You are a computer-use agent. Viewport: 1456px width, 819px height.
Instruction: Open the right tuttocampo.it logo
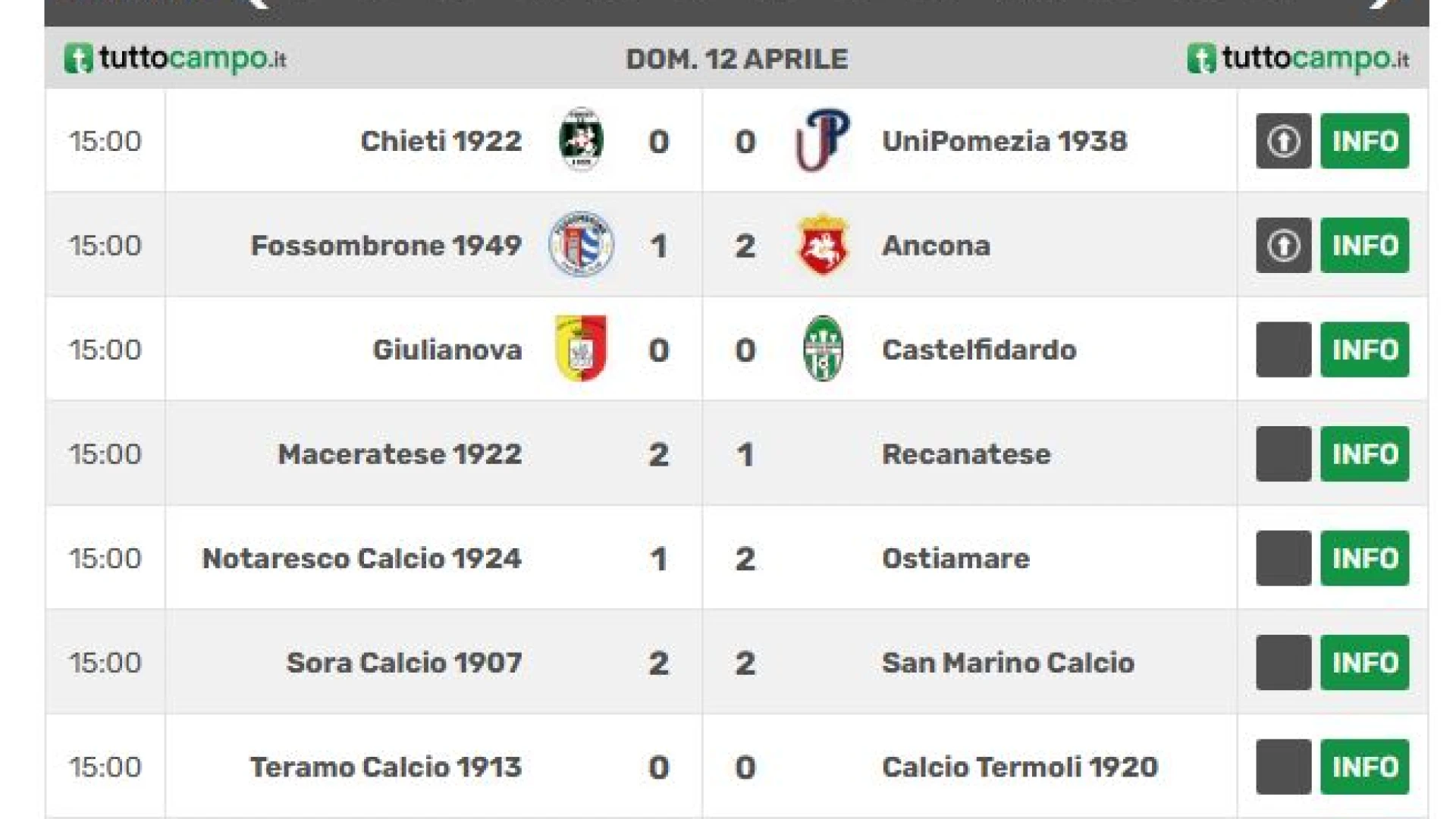click(x=1298, y=58)
